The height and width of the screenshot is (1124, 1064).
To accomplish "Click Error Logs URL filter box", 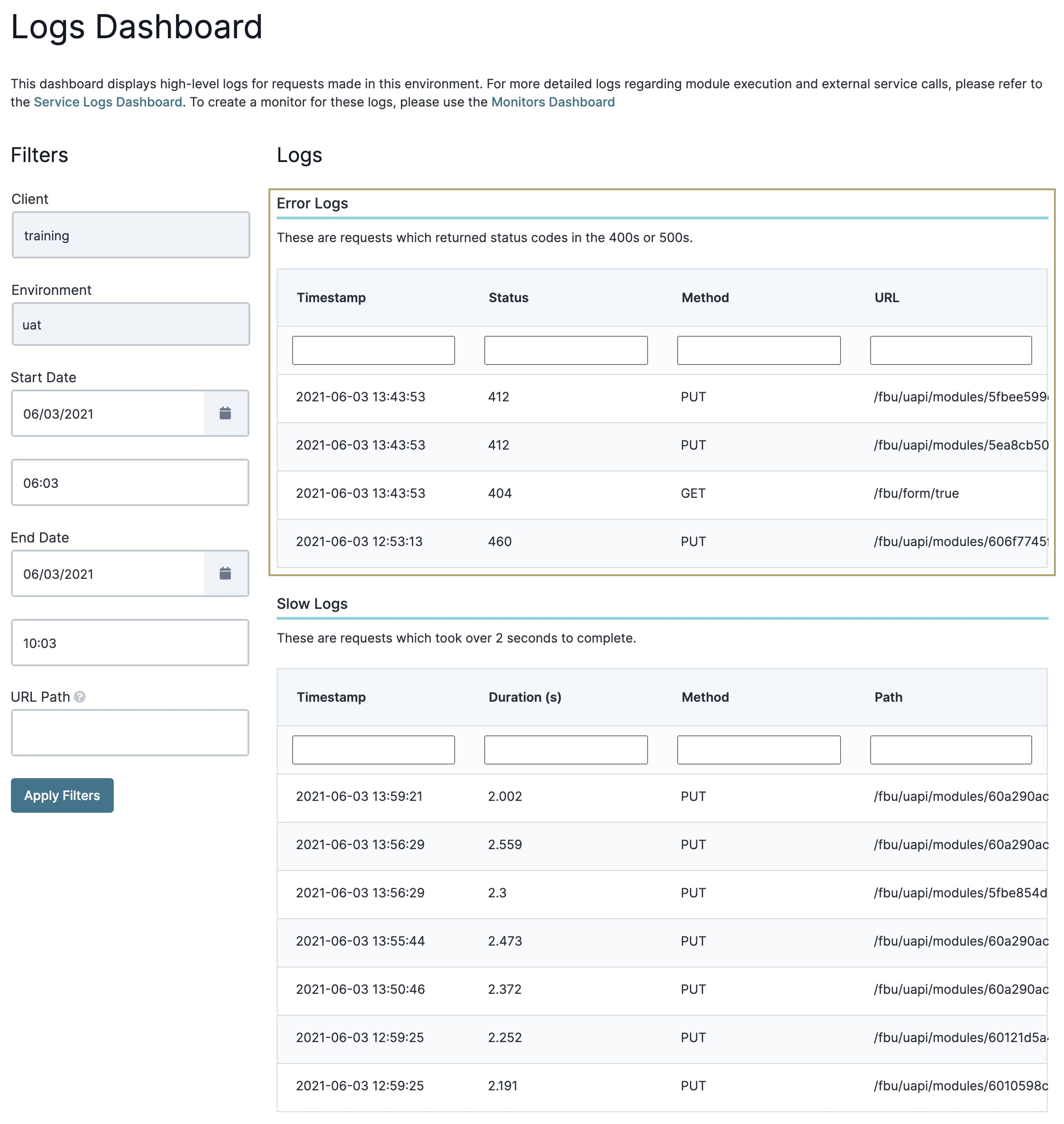I will pyautogui.click(x=951, y=350).
